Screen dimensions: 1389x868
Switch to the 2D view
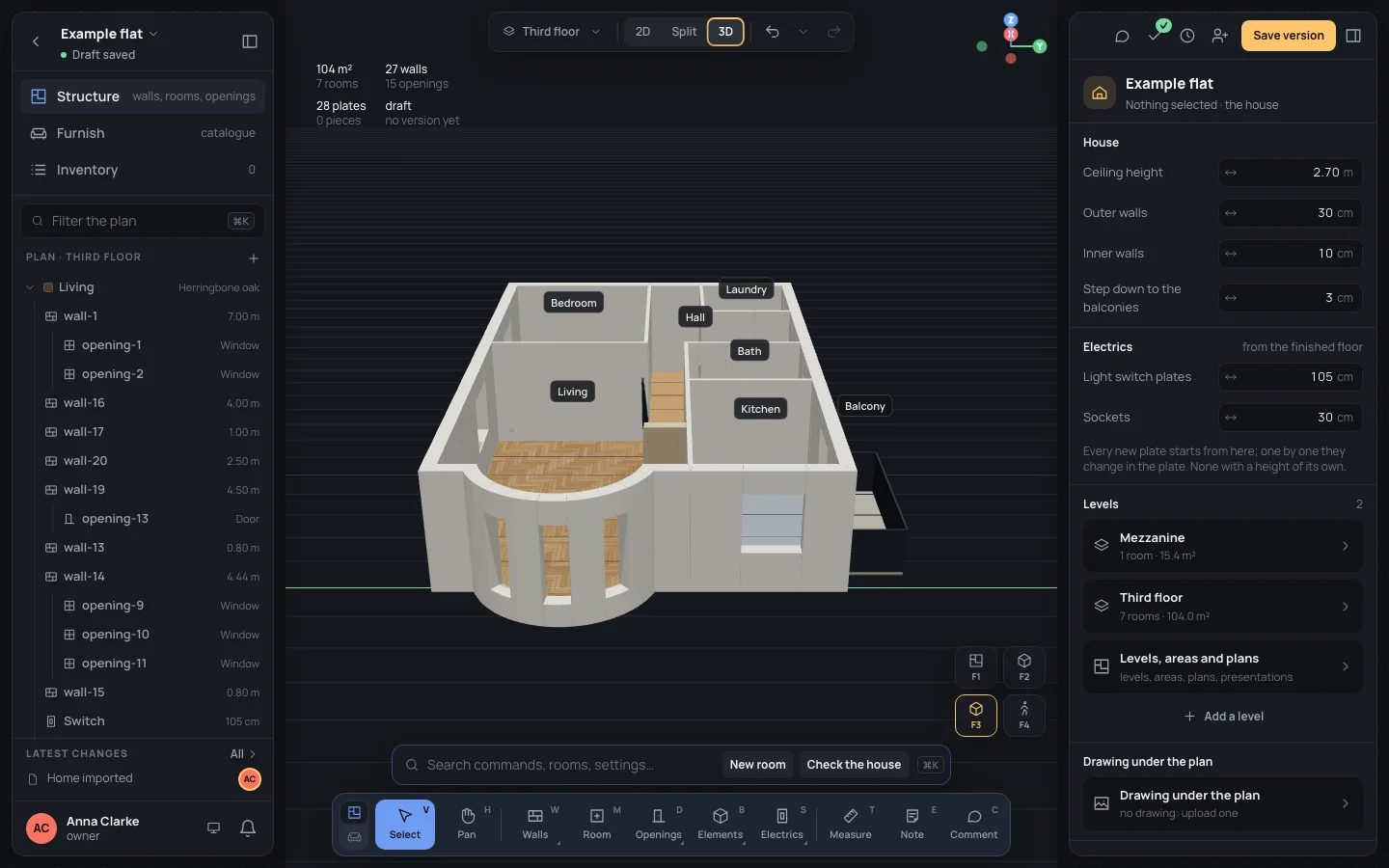(x=643, y=32)
